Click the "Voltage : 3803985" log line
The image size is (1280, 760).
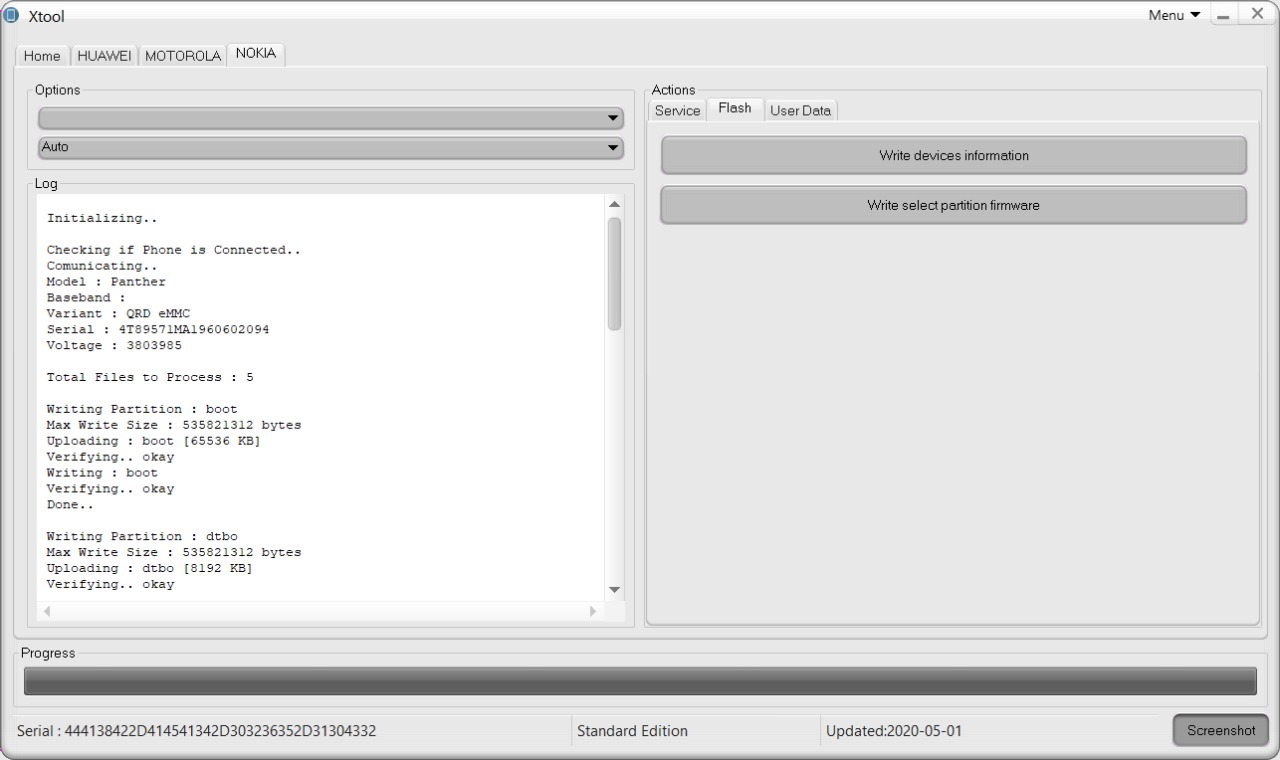coord(114,345)
